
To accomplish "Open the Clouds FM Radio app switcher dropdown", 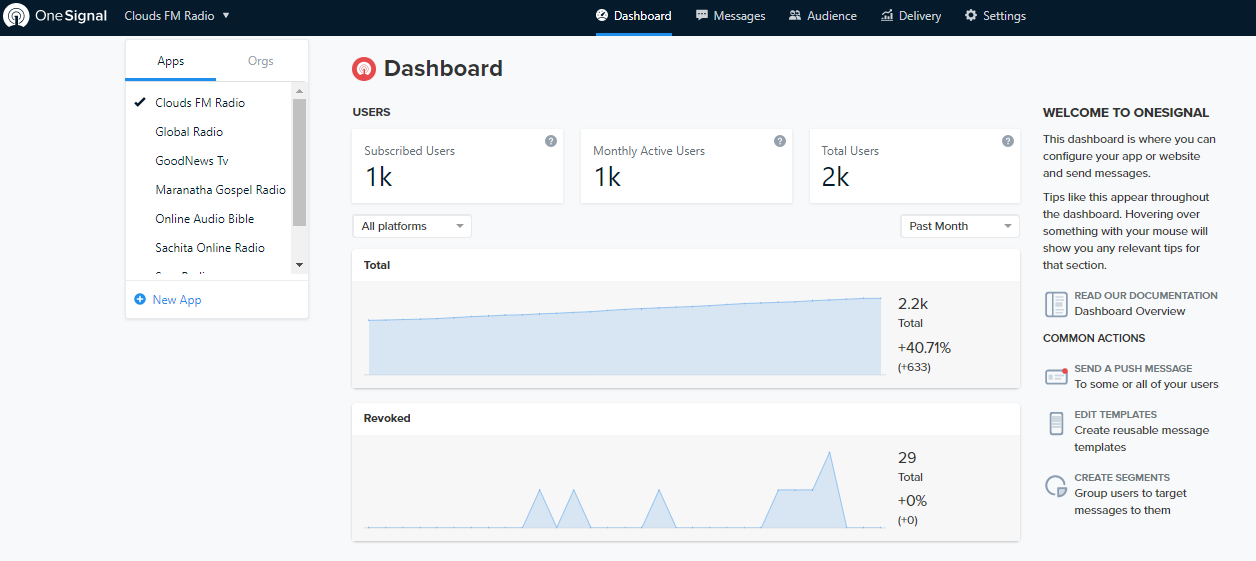I will (177, 16).
